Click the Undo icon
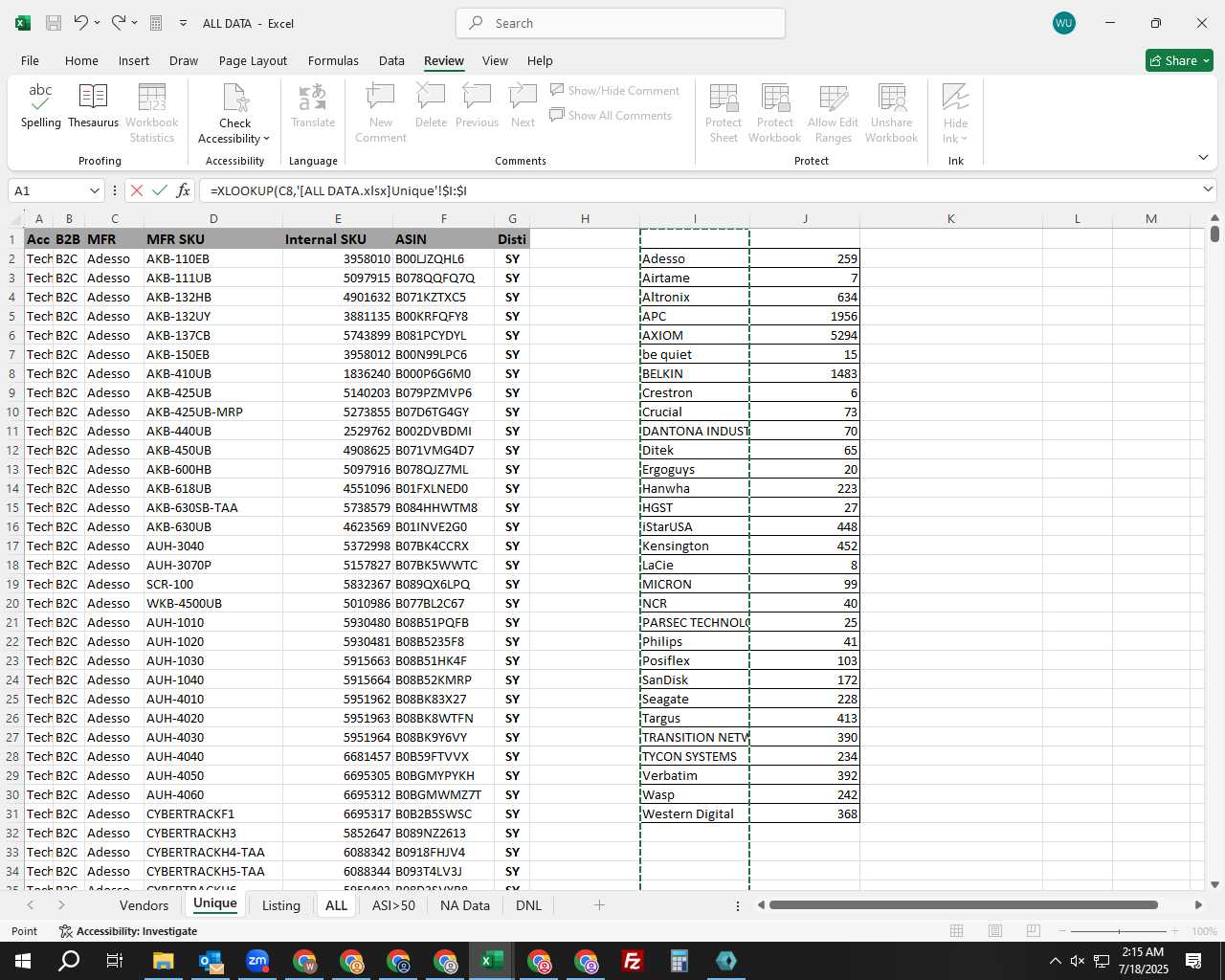Image resolution: width=1225 pixels, height=980 pixels. pyautogui.click(x=81, y=23)
